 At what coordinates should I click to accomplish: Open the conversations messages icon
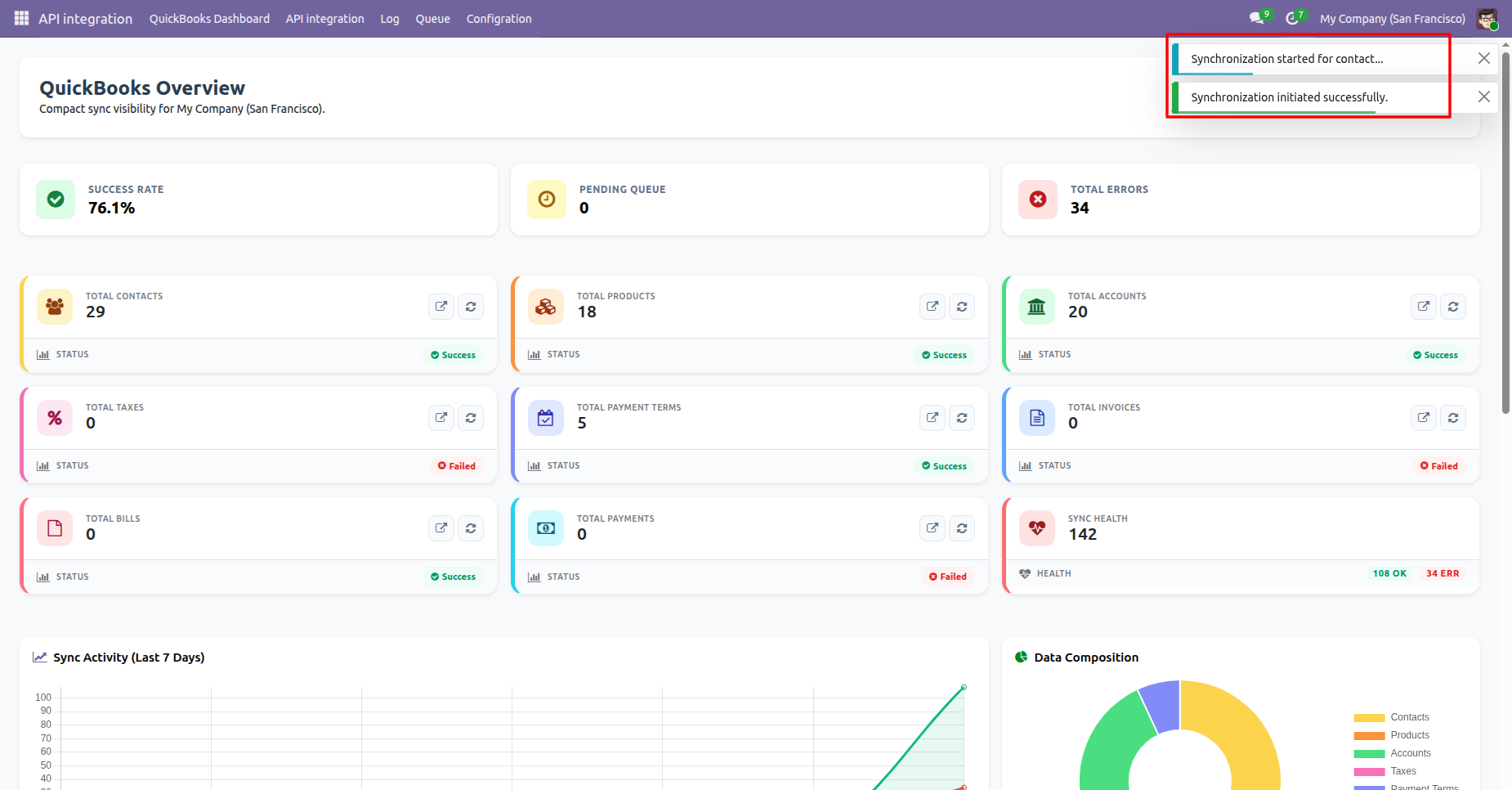(x=1257, y=18)
